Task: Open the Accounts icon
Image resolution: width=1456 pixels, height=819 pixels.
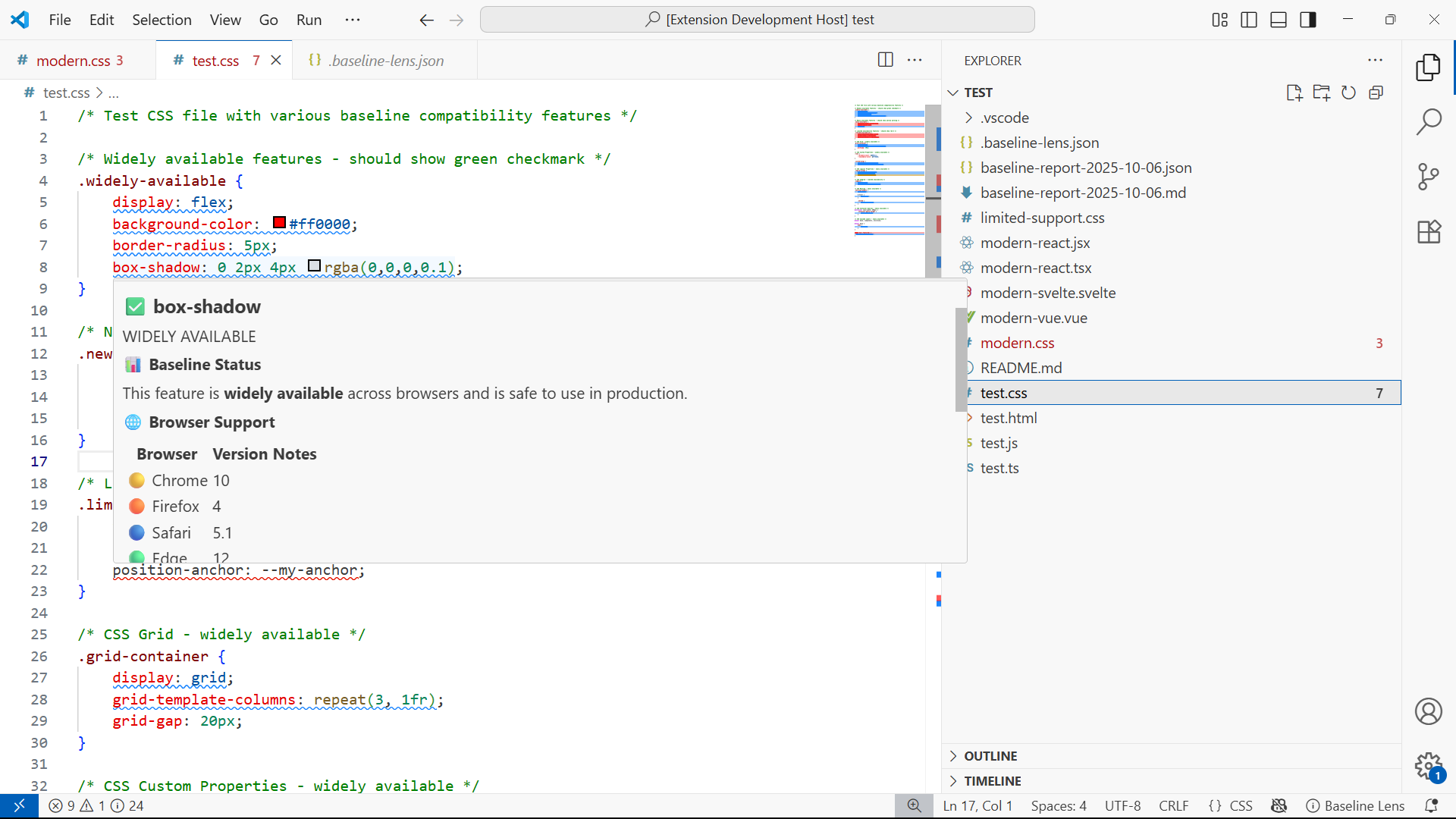Action: click(1429, 711)
